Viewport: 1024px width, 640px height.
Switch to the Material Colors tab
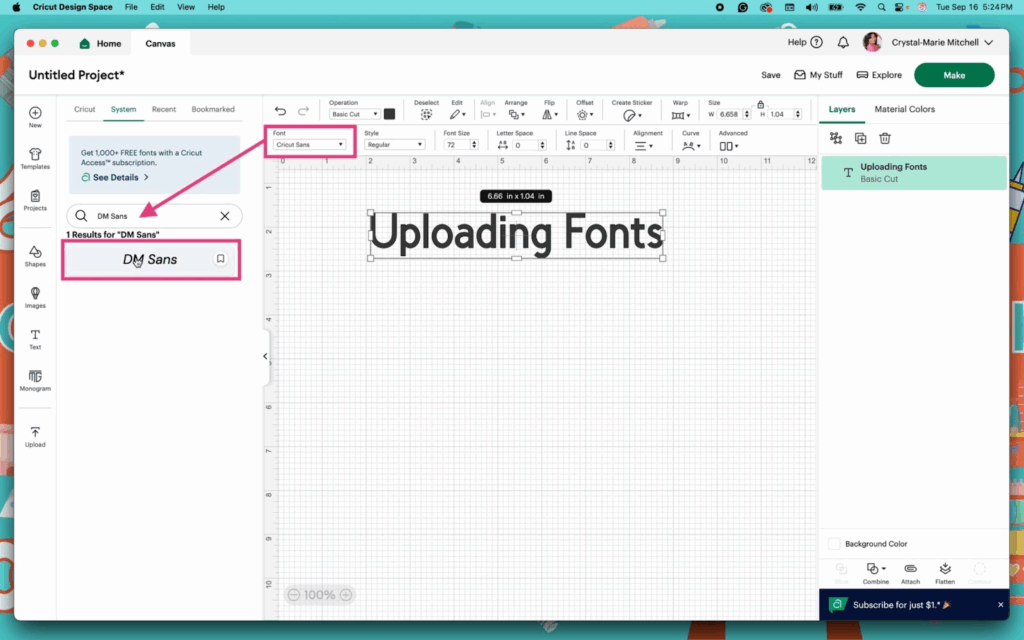tap(904, 109)
